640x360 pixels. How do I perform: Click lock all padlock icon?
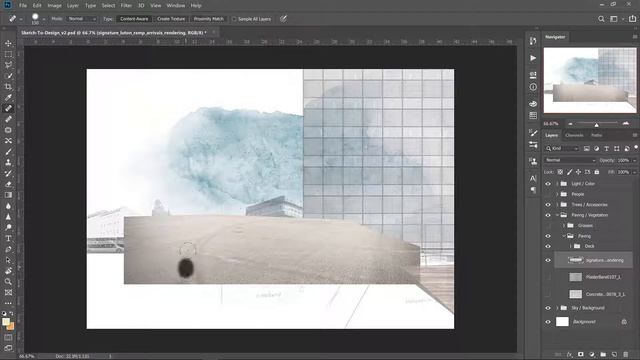coord(597,172)
